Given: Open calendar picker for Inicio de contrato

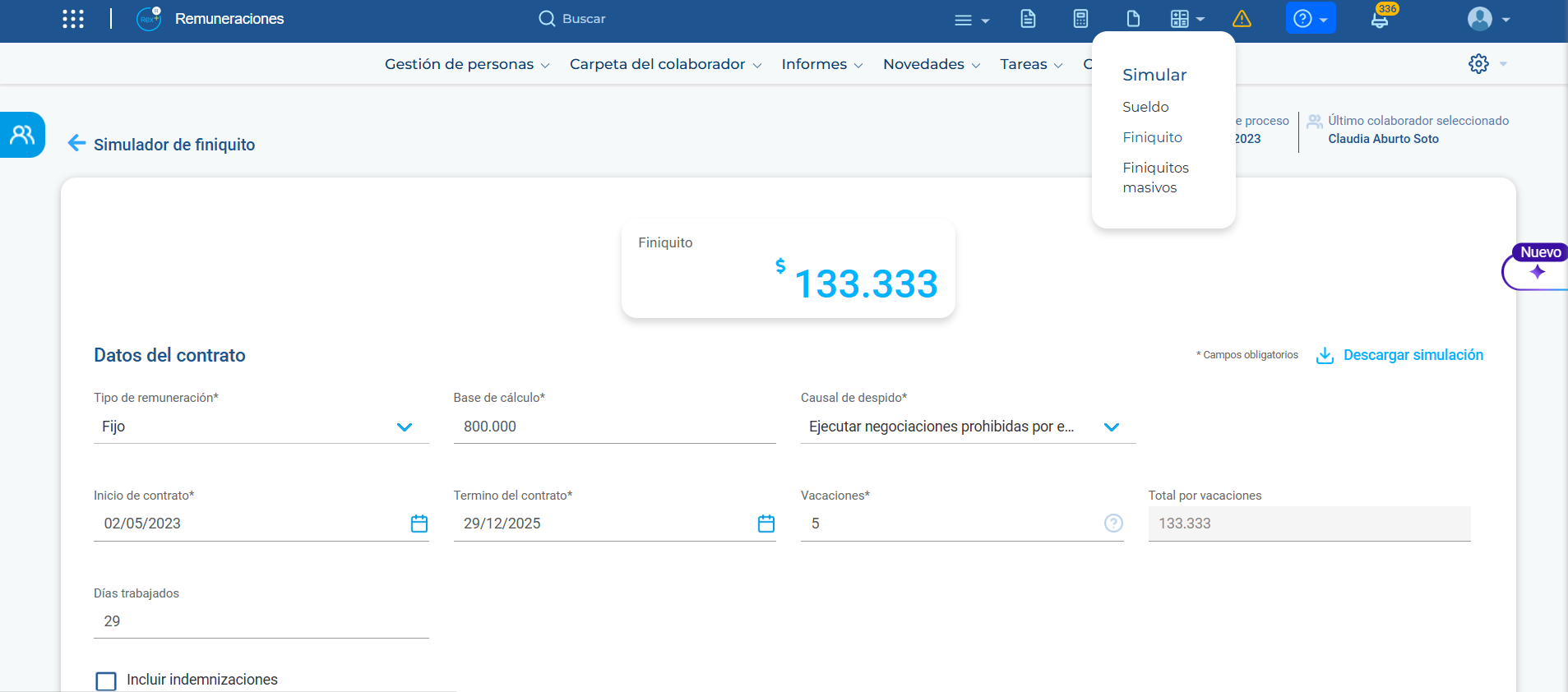Looking at the screenshot, I should coord(419,524).
